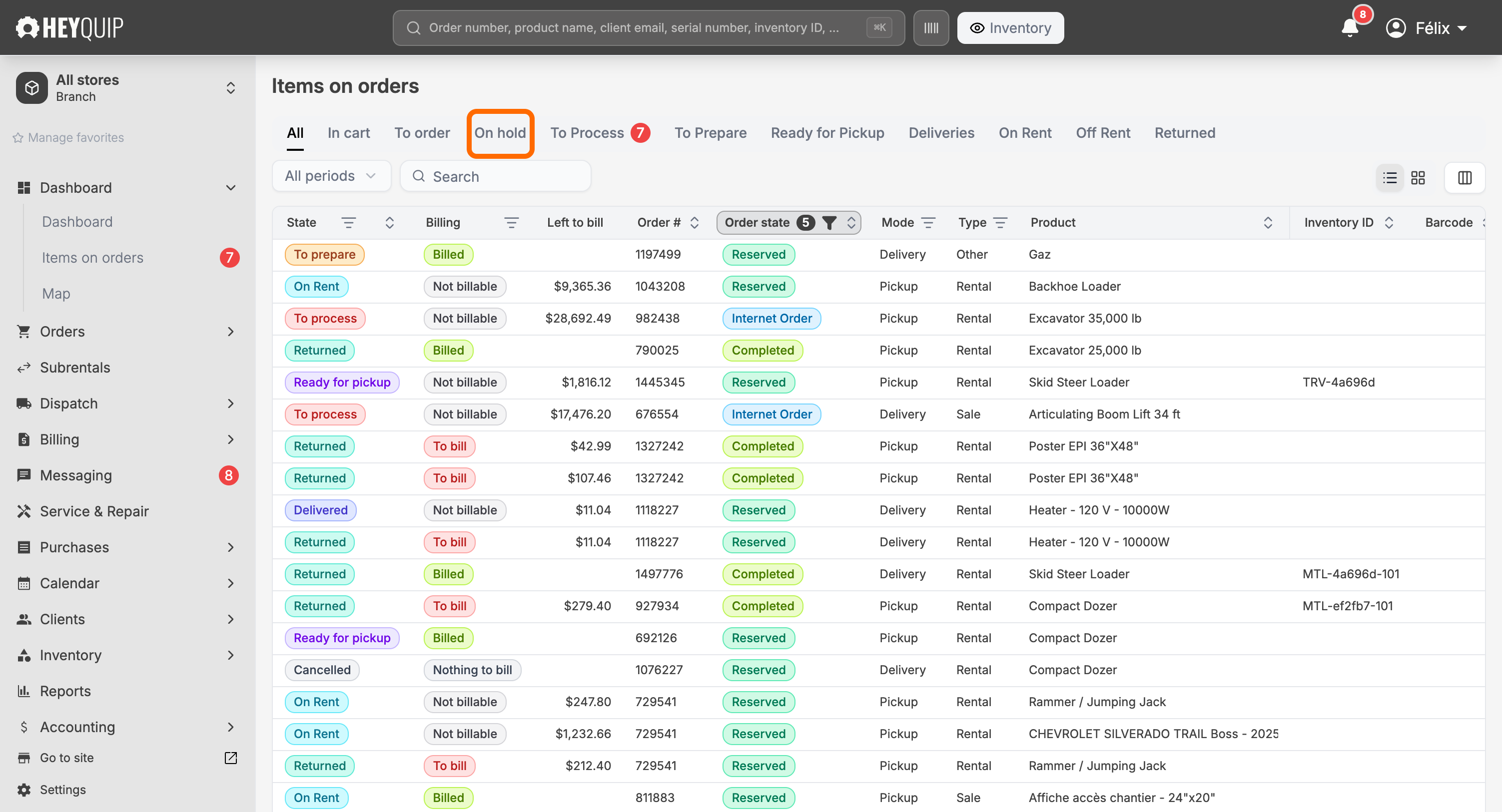Click Manage favorites link
Image resolution: width=1502 pixels, height=812 pixels.
(68, 137)
